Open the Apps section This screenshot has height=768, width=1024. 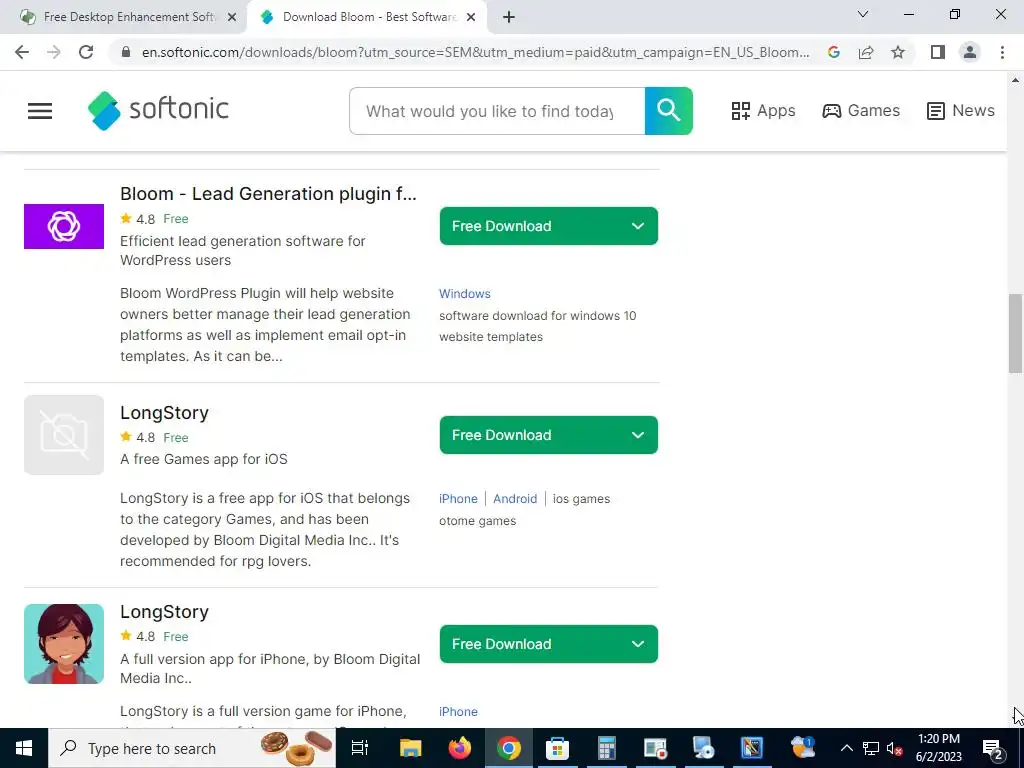coord(763,111)
